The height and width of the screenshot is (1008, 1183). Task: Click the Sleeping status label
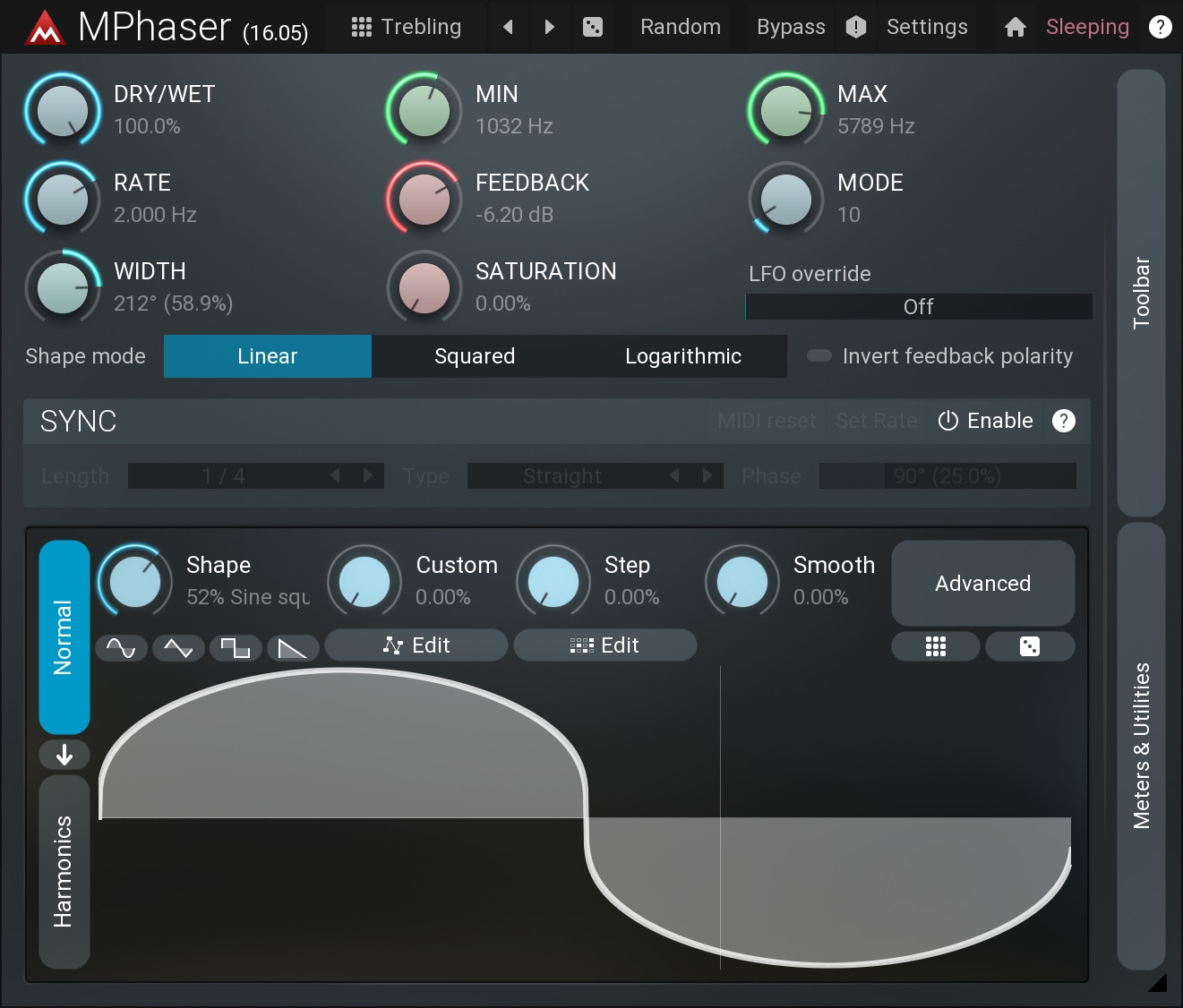pos(1087,27)
